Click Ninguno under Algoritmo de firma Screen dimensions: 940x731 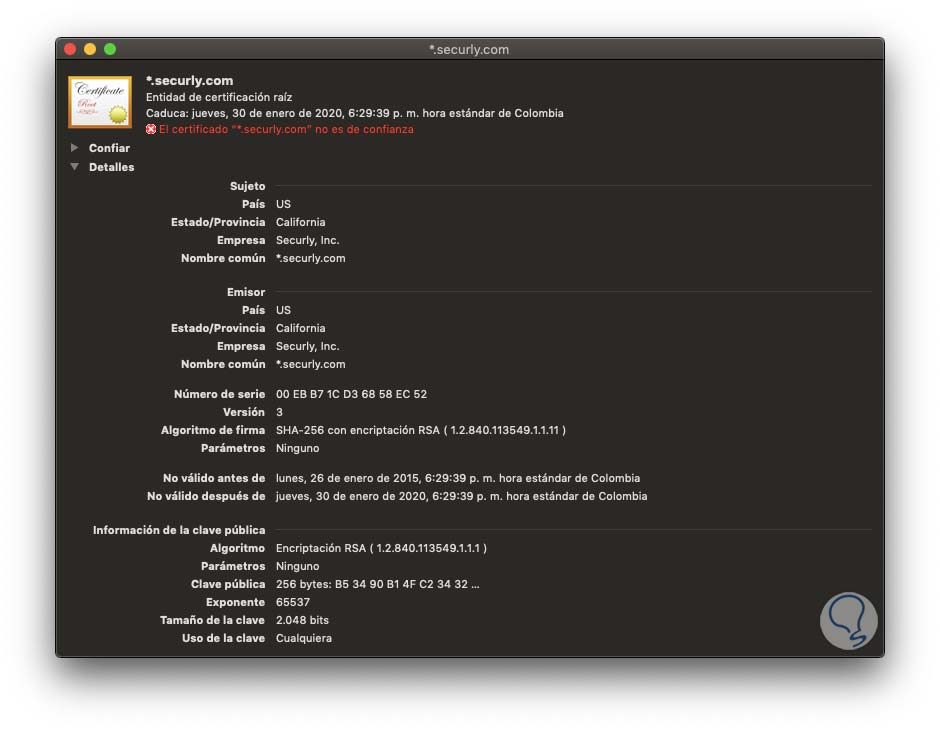pos(297,449)
